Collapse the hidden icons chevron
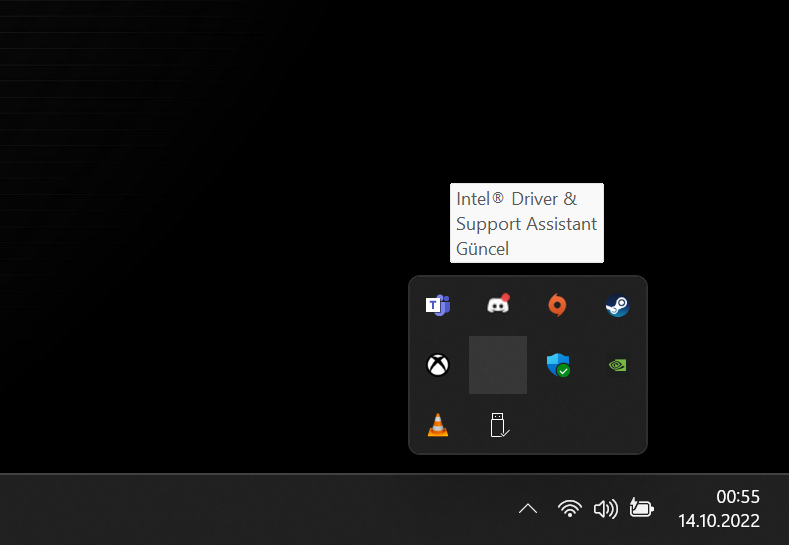Screen dimensions: 789x545 528,509
